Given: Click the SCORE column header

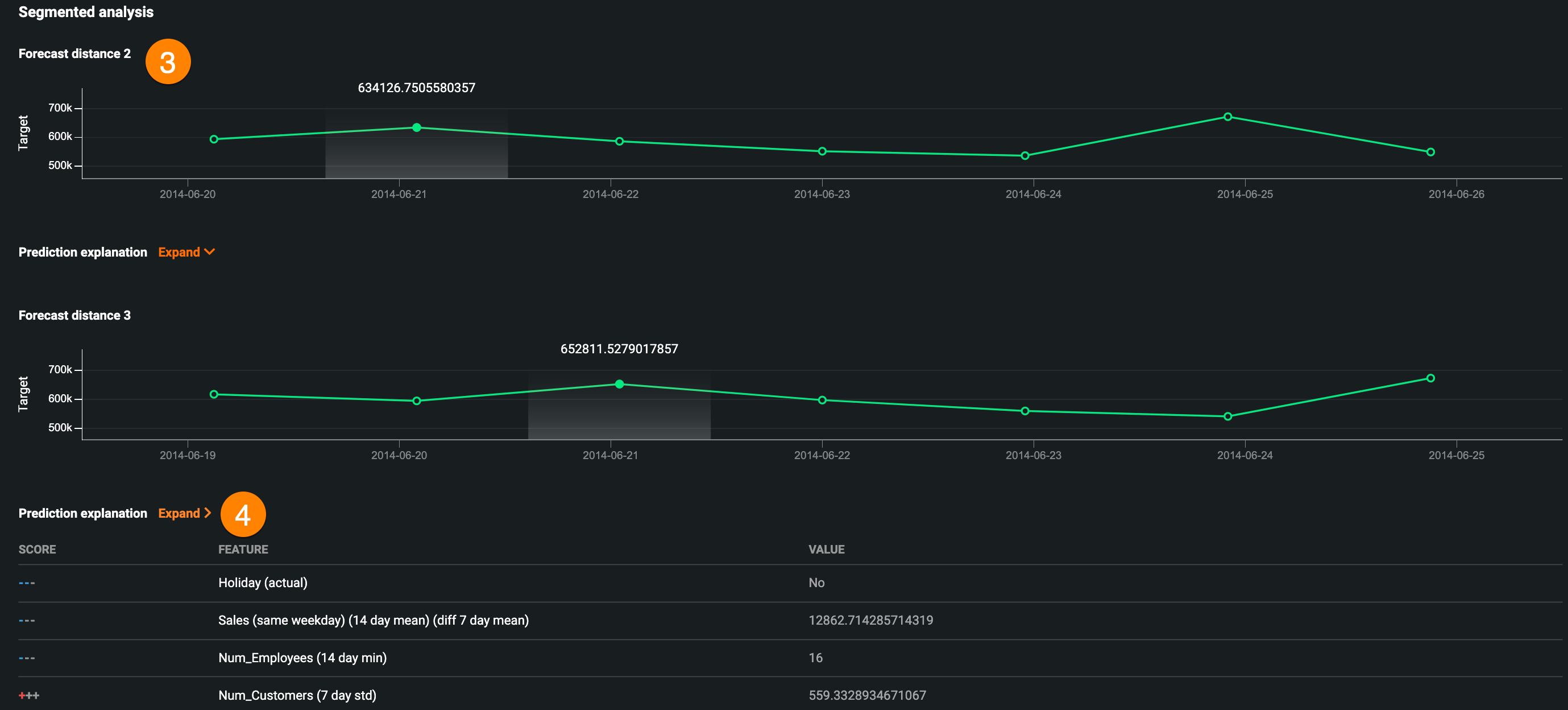Looking at the screenshot, I should [x=37, y=549].
